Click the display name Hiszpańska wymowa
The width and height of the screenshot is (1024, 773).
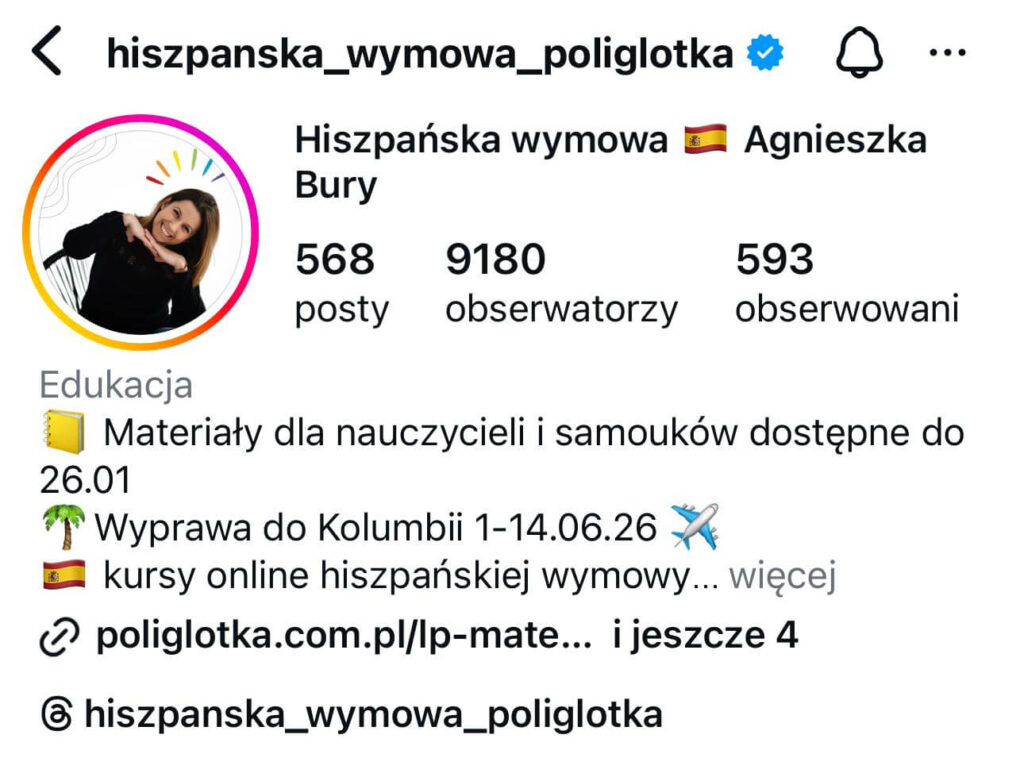tap(481, 140)
